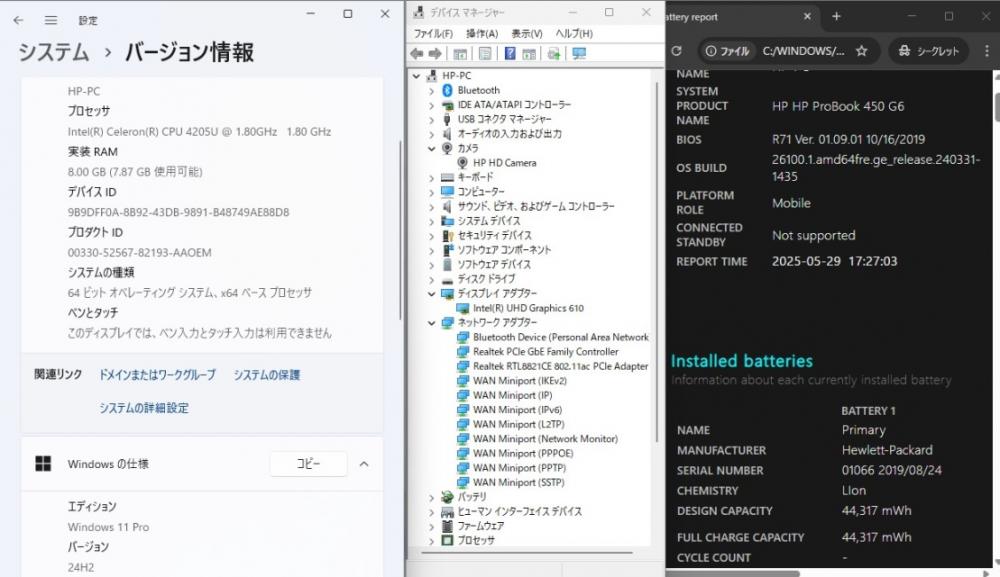The width and height of the screenshot is (1000, 577).
Task: Click report time 2025-05-29 17:27:03
Action: 834,261
